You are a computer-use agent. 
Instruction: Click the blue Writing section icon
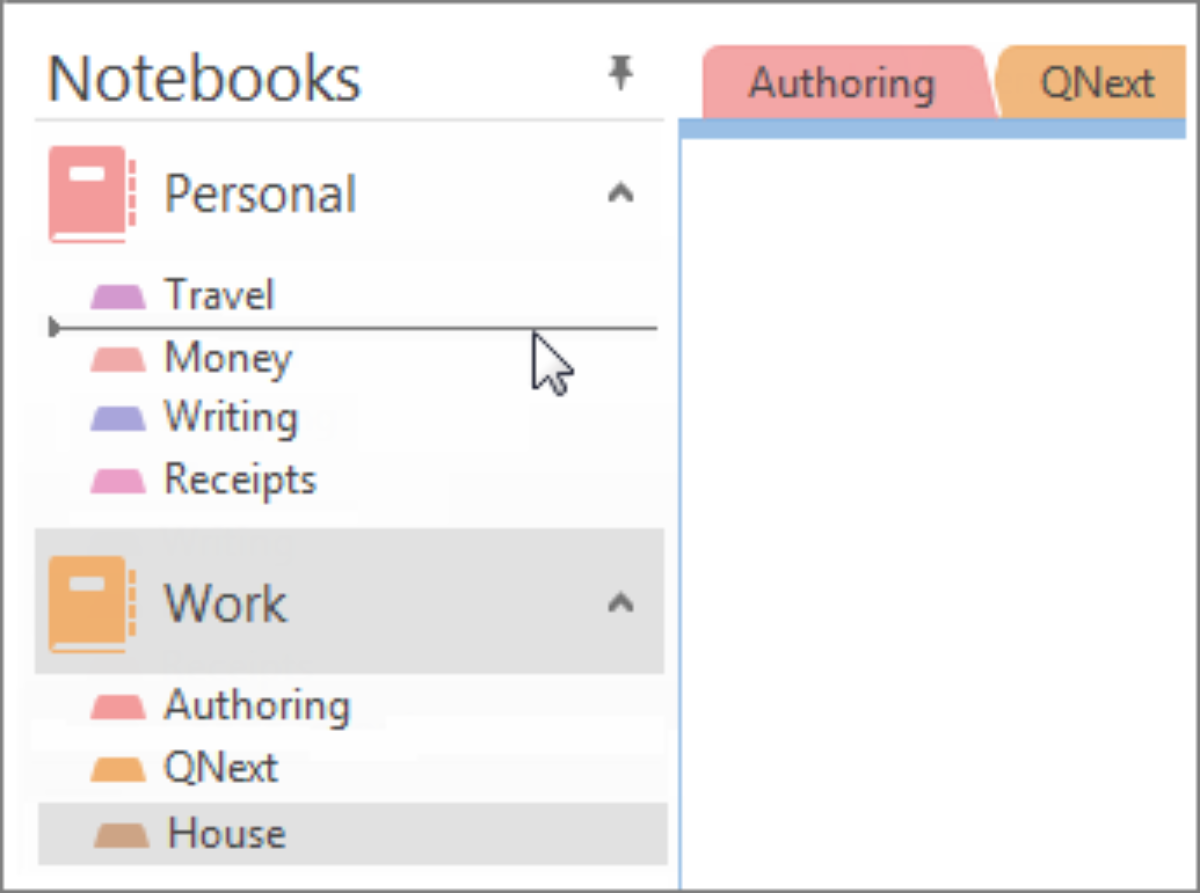[x=118, y=419]
